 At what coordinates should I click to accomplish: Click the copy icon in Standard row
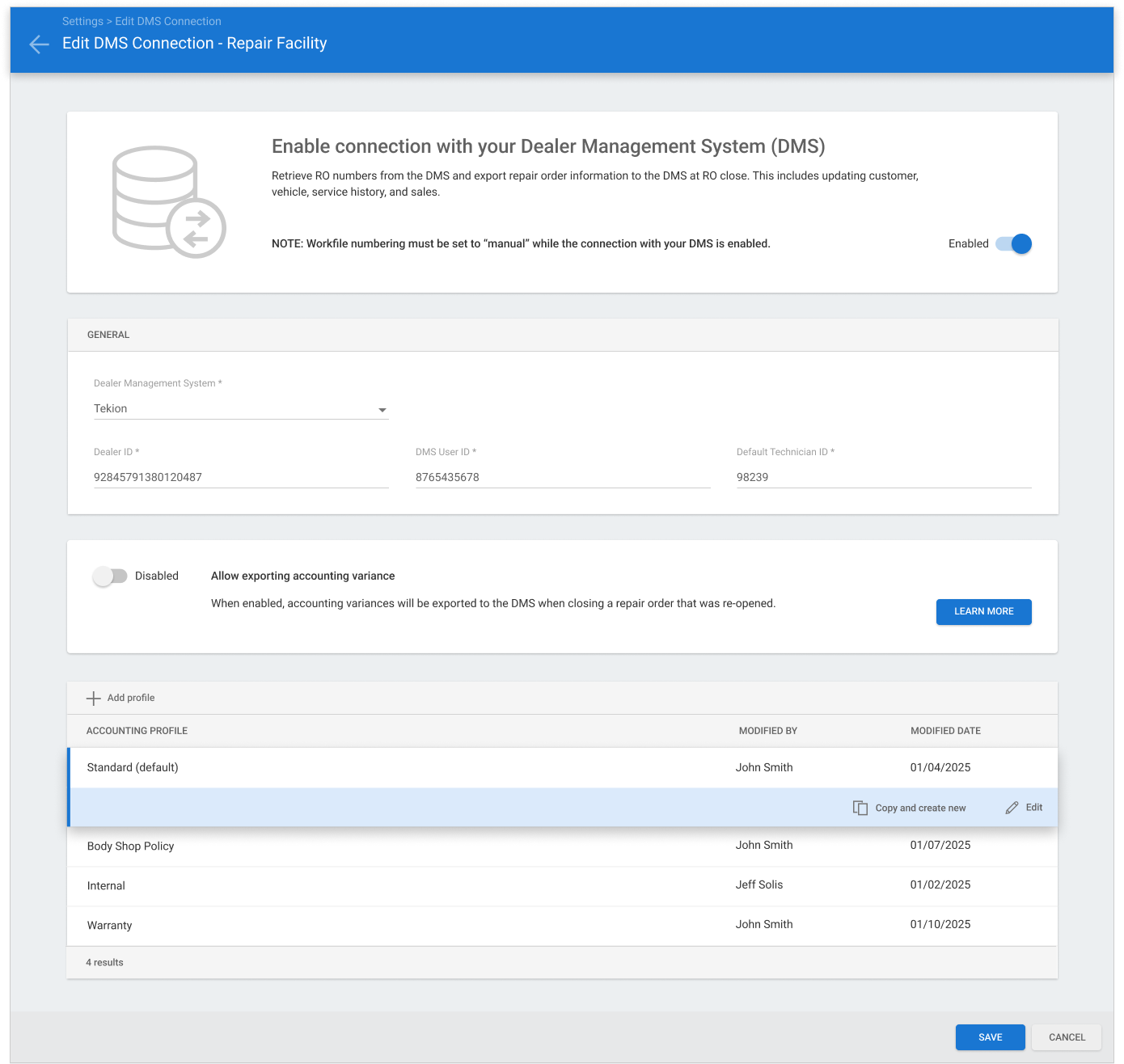point(860,808)
